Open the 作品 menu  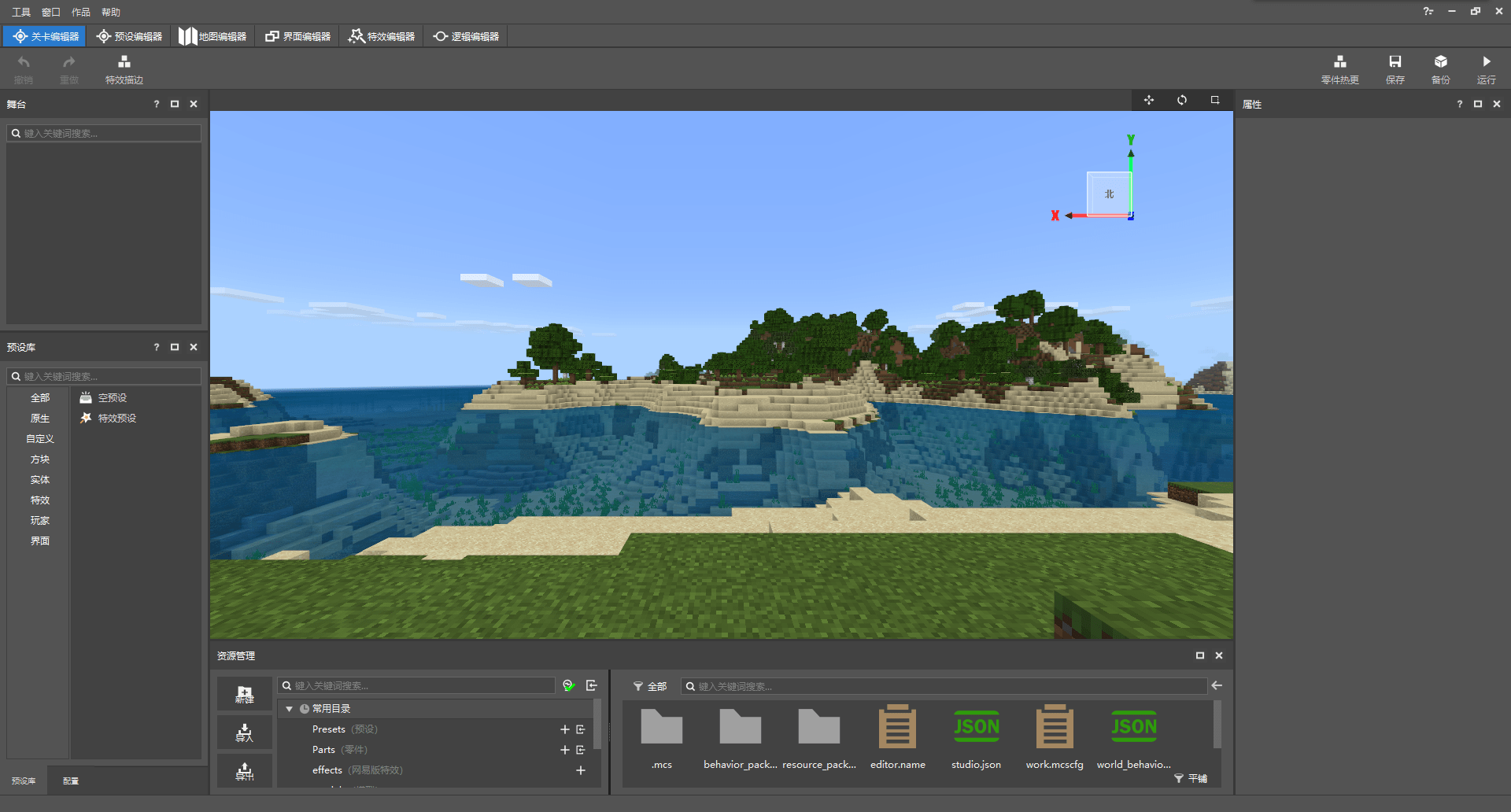(x=81, y=12)
